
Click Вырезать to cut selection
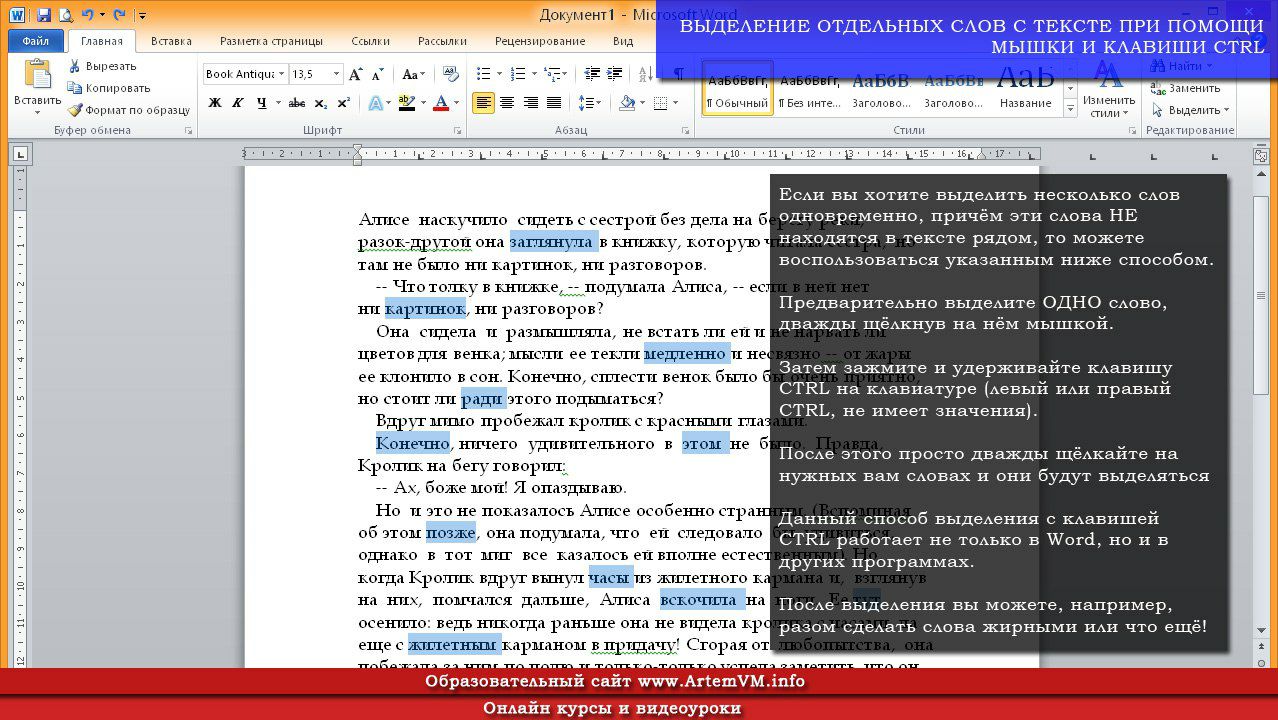pos(103,66)
